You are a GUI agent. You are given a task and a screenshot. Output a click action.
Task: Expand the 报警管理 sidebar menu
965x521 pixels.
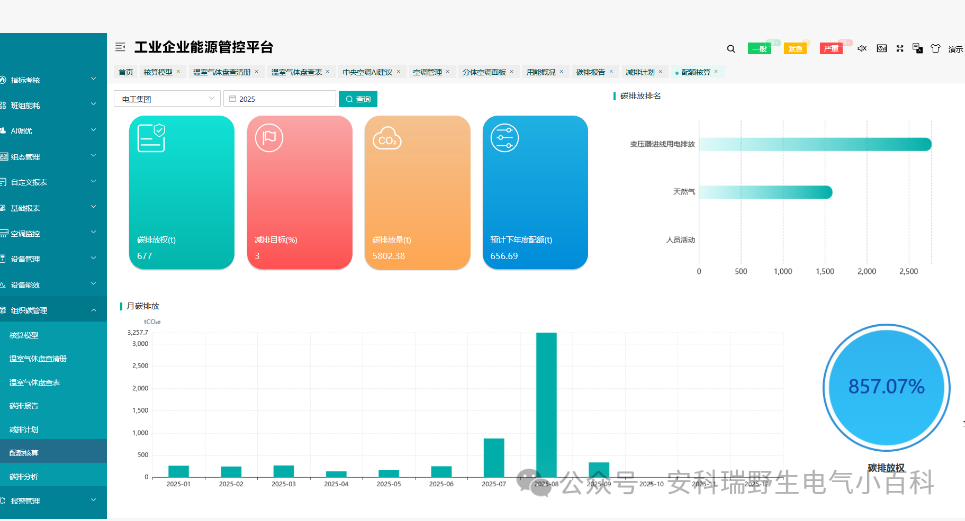pos(54,501)
